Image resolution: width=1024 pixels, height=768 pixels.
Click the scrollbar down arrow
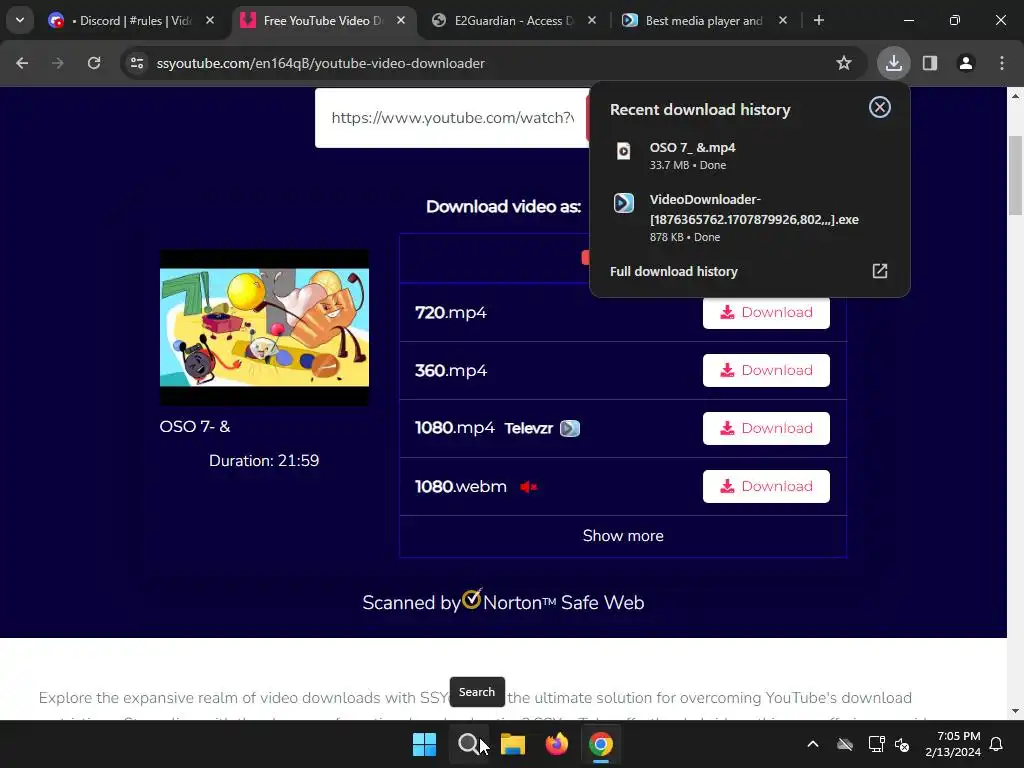pyautogui.click(x=1016, y=711)
